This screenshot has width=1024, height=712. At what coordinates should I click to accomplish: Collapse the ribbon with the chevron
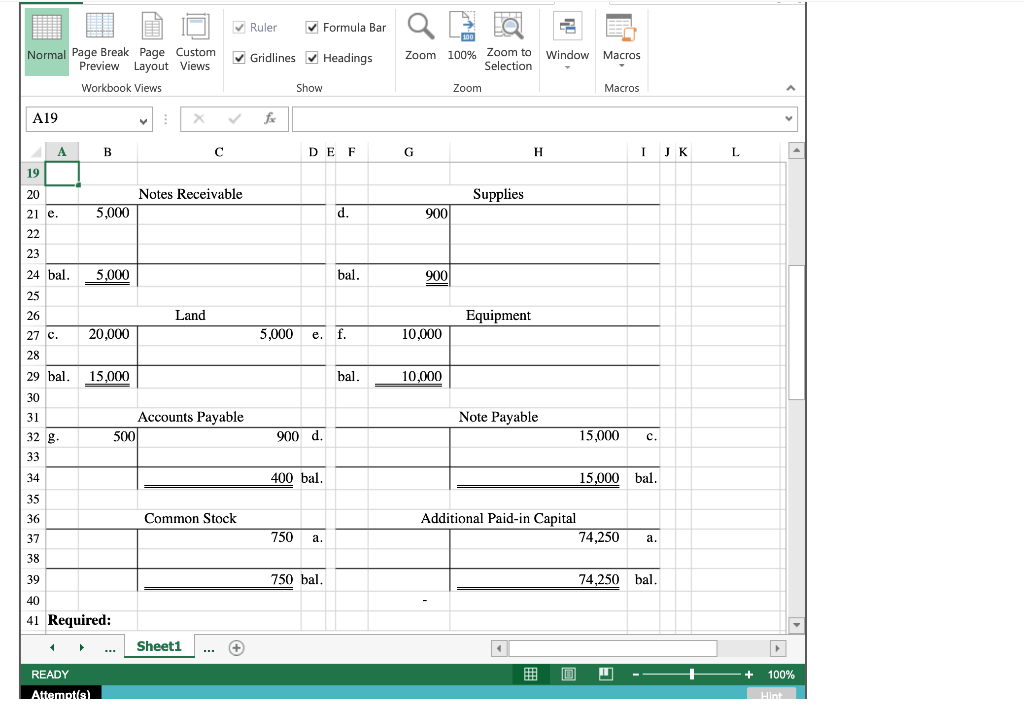coord(791,87)
